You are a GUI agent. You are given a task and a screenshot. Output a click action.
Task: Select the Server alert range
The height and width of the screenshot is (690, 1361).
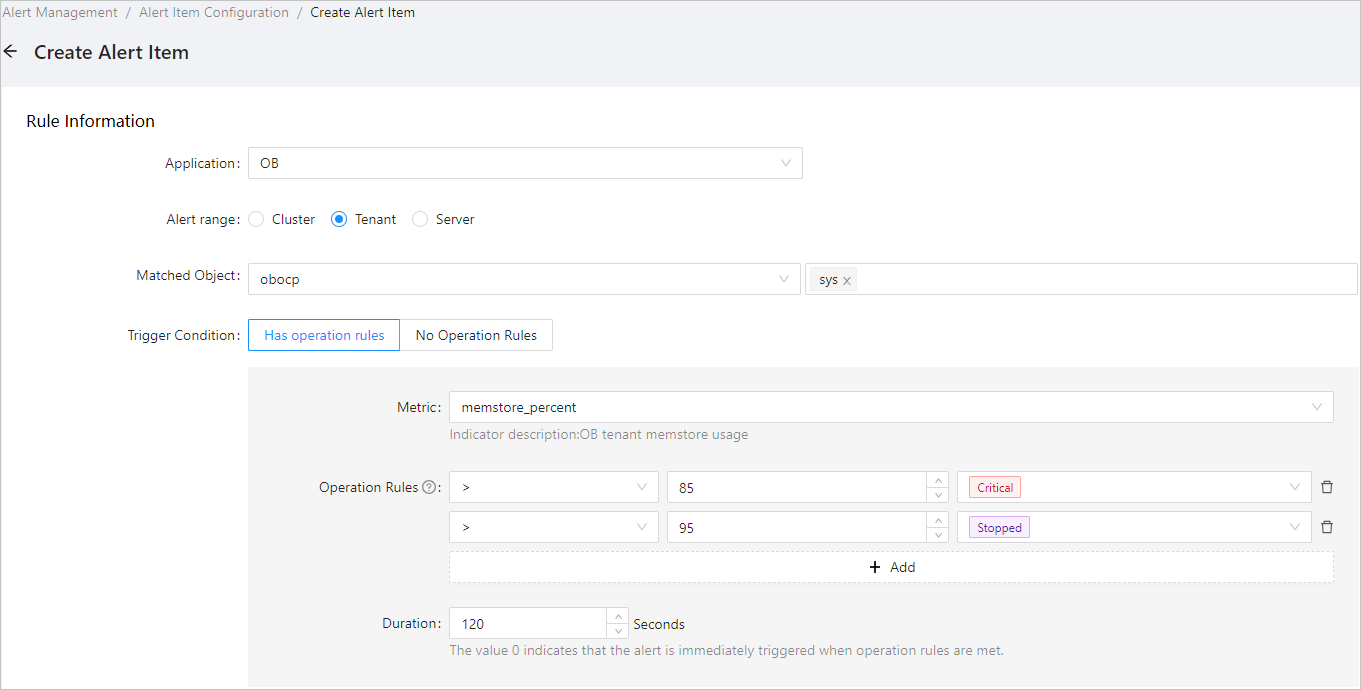tap(420, 219)
